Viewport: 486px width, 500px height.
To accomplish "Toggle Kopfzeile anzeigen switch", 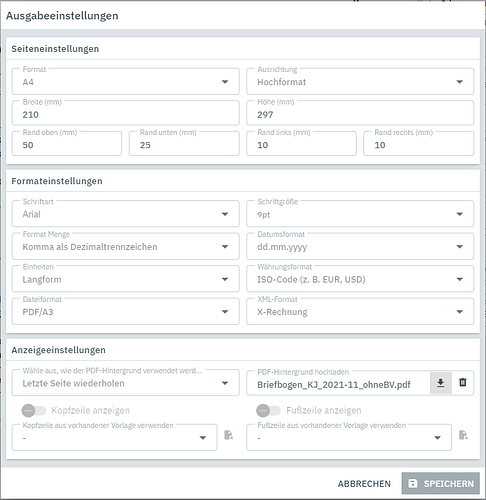I will coord(34,411).
